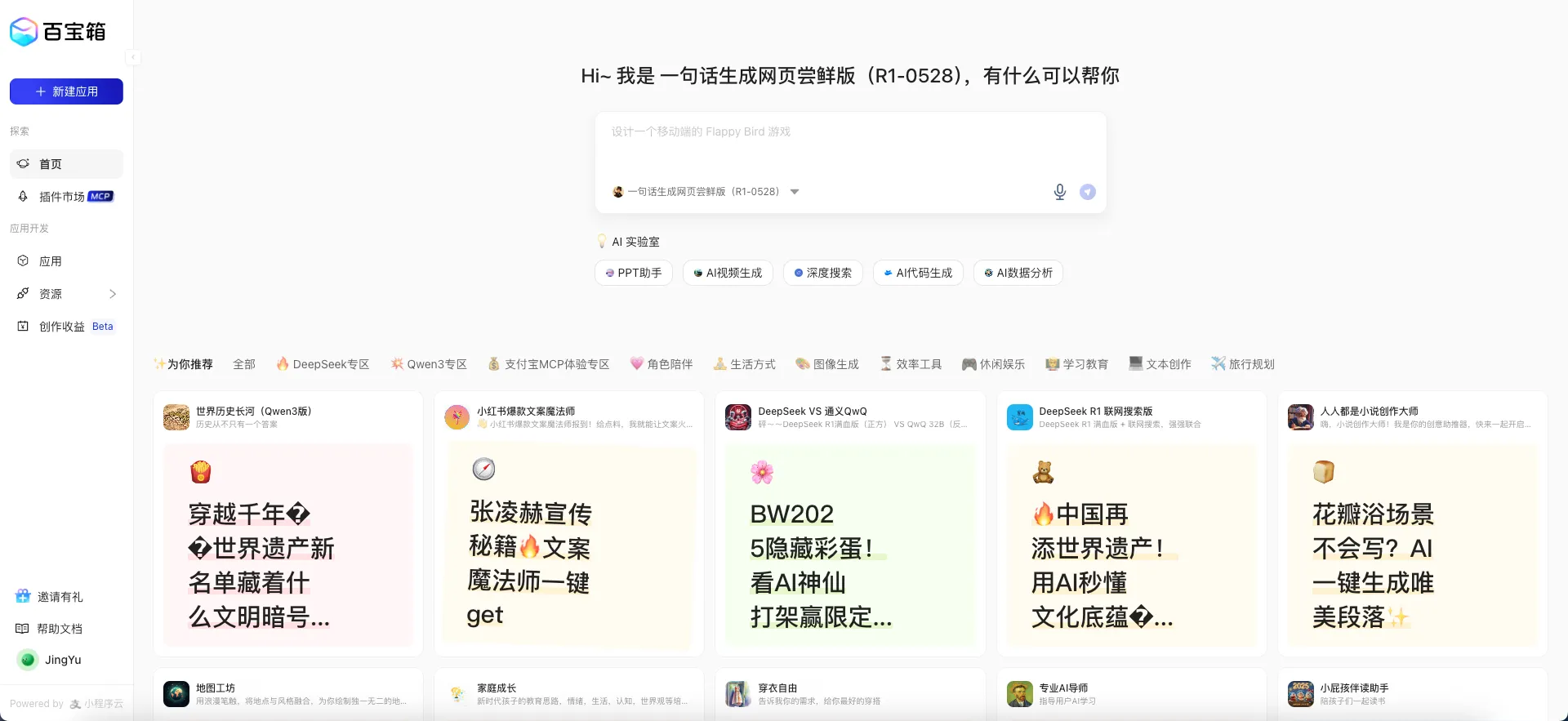Select the 旅行规划 category tab
The image size is (1568, 721).
click(x=1243, y=364)
